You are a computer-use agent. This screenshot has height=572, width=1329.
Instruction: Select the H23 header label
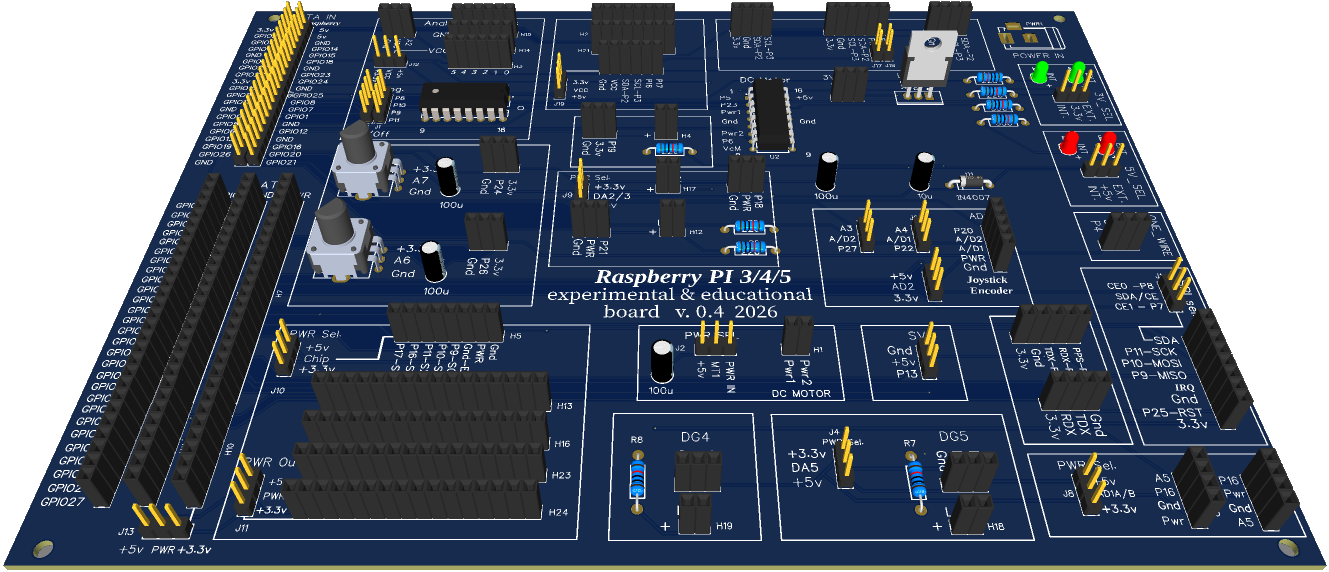click(560, 475)
